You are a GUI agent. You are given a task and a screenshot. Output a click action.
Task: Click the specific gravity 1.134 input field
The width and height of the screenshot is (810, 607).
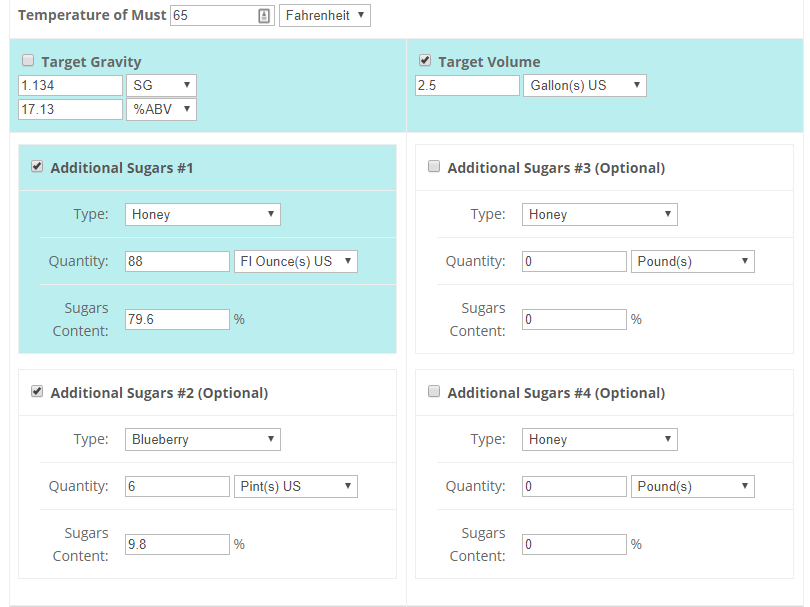pyautogui.click(x=70, y=85)
